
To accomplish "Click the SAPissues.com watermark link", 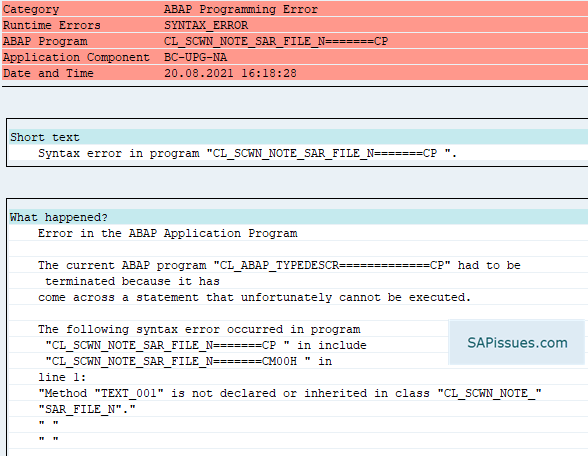I will coord(517,343).
